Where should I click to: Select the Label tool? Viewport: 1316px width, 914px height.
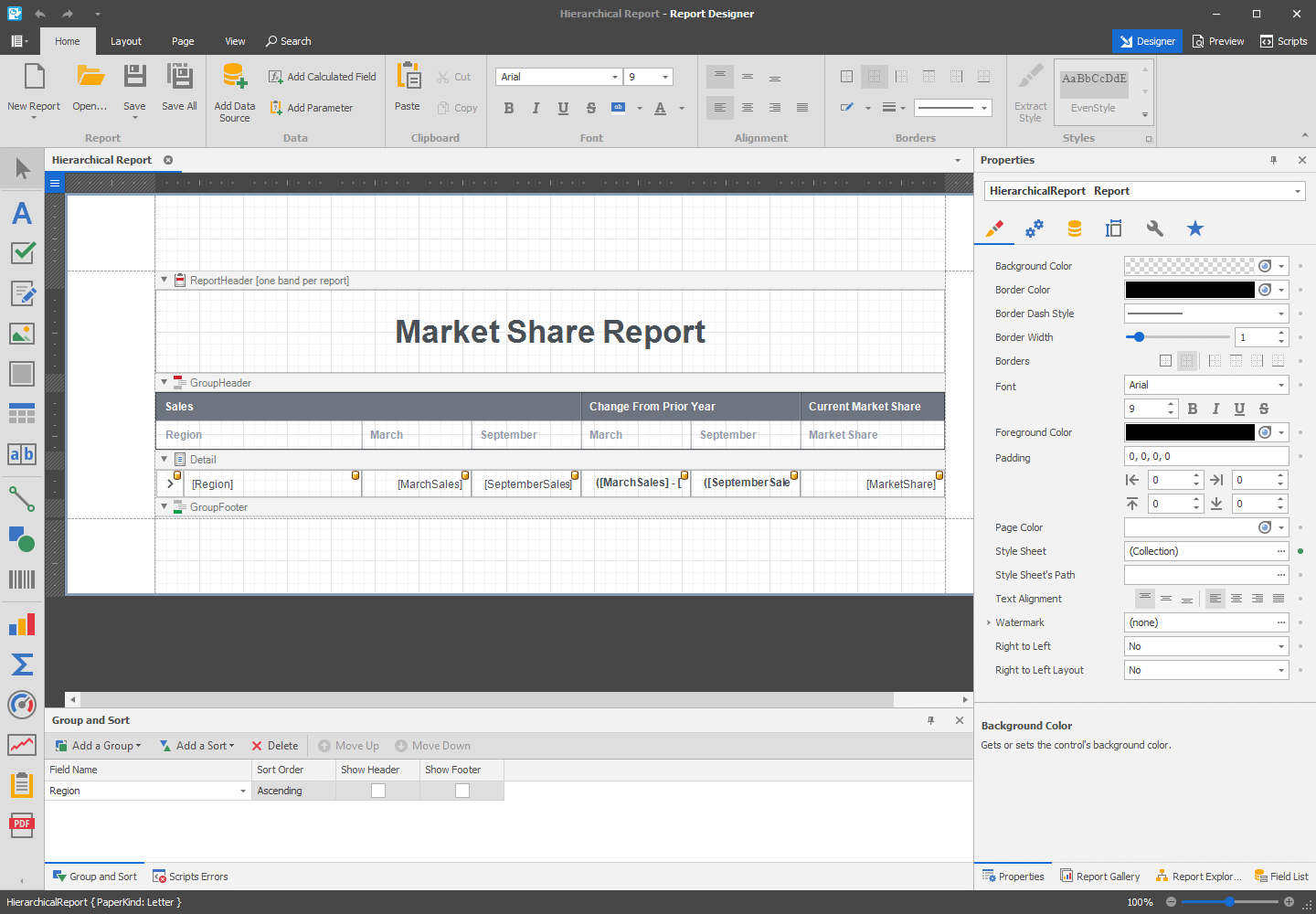tap(21, 213)
